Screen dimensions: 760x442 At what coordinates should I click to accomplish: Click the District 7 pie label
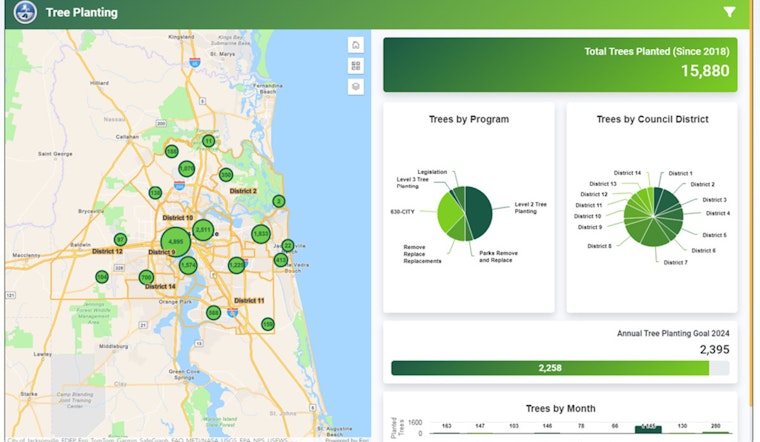[675, 262]
